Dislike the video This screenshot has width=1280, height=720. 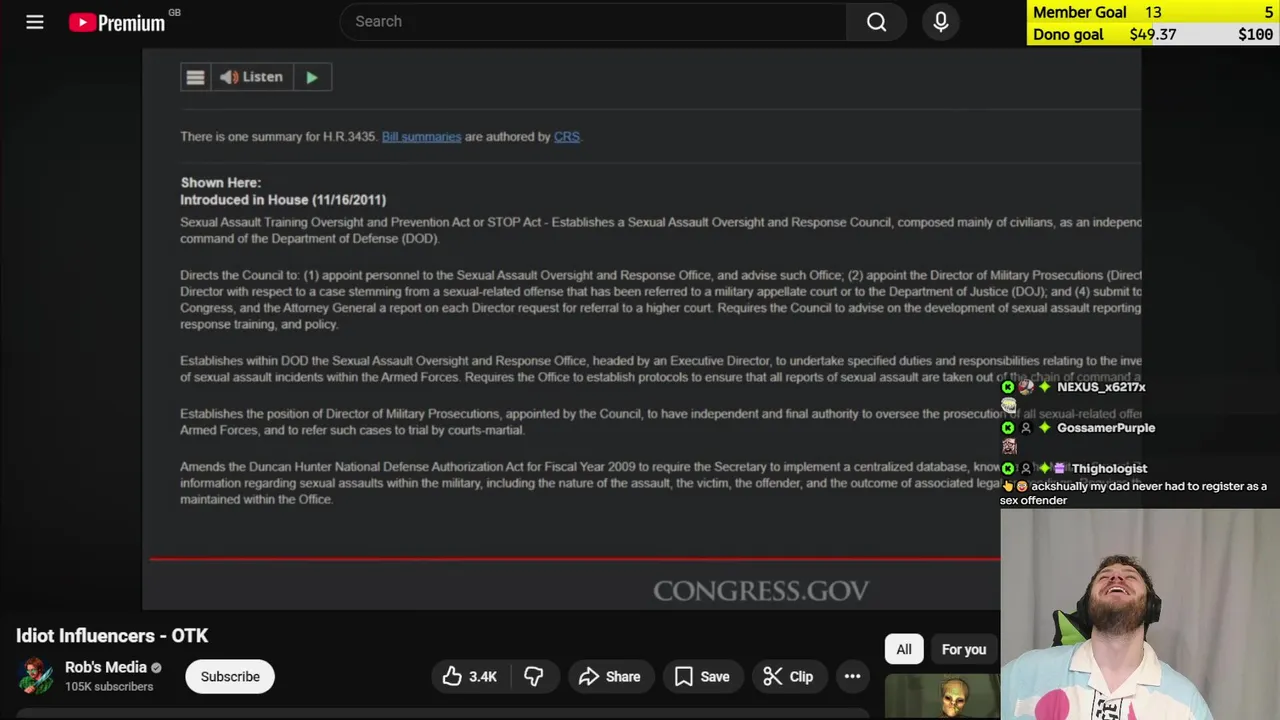pyautogui.click(x=534, y=677)
